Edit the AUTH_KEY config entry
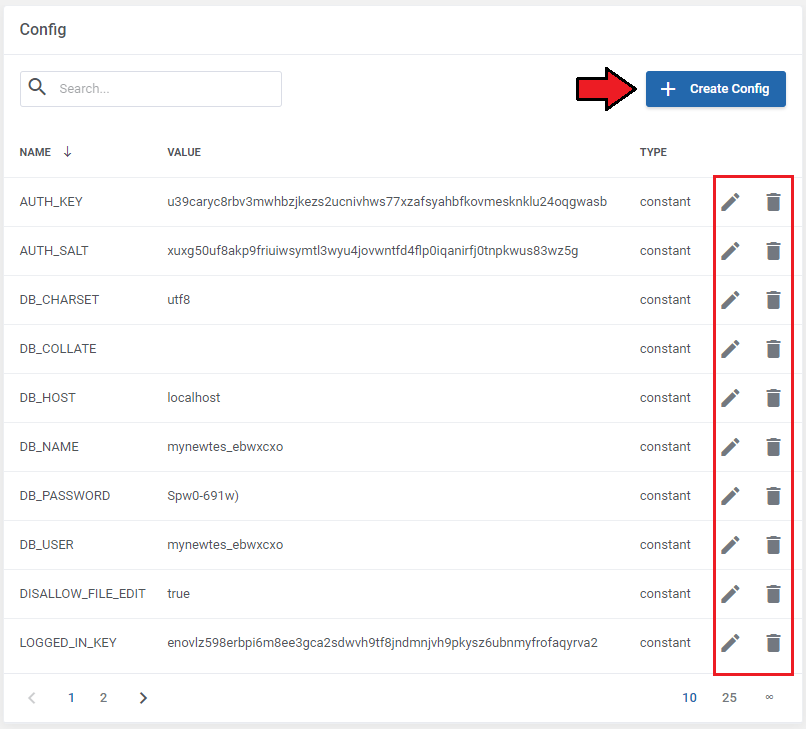This screenshot has width=806, height=729. (x=730, y=202)
